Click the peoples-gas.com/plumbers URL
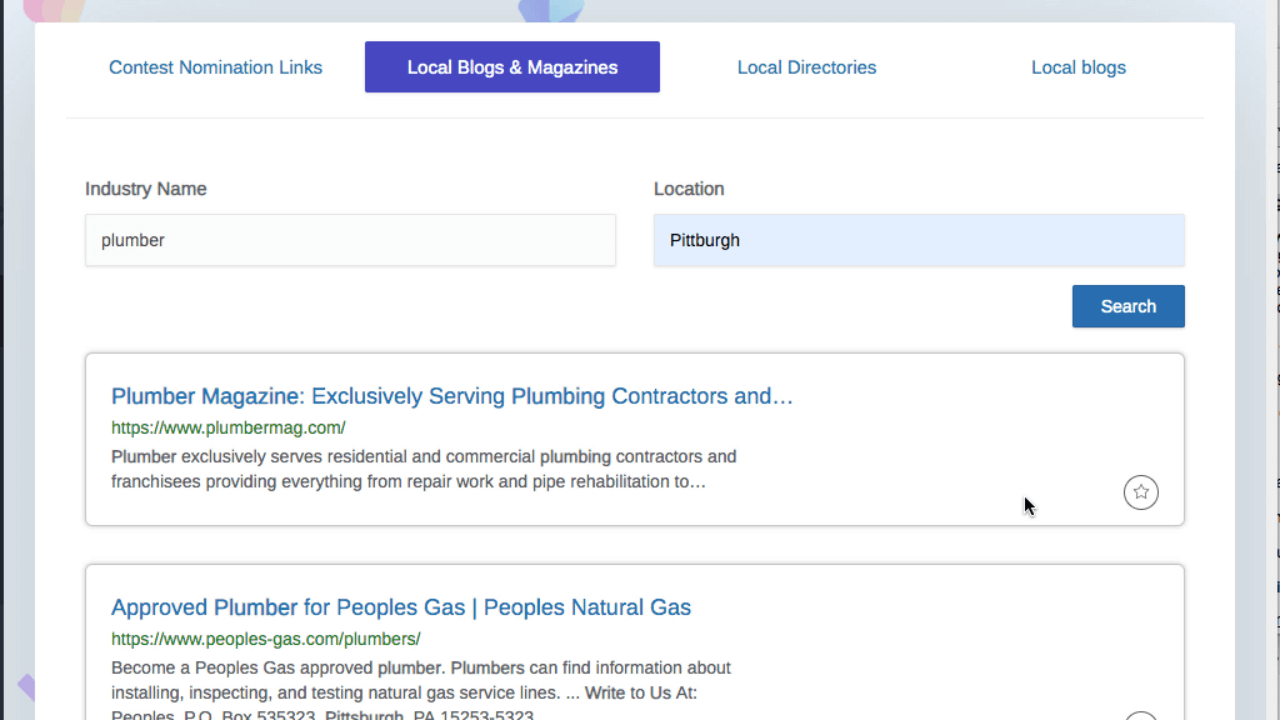Viewport: 1280px width, 720px height. [265, 639]
